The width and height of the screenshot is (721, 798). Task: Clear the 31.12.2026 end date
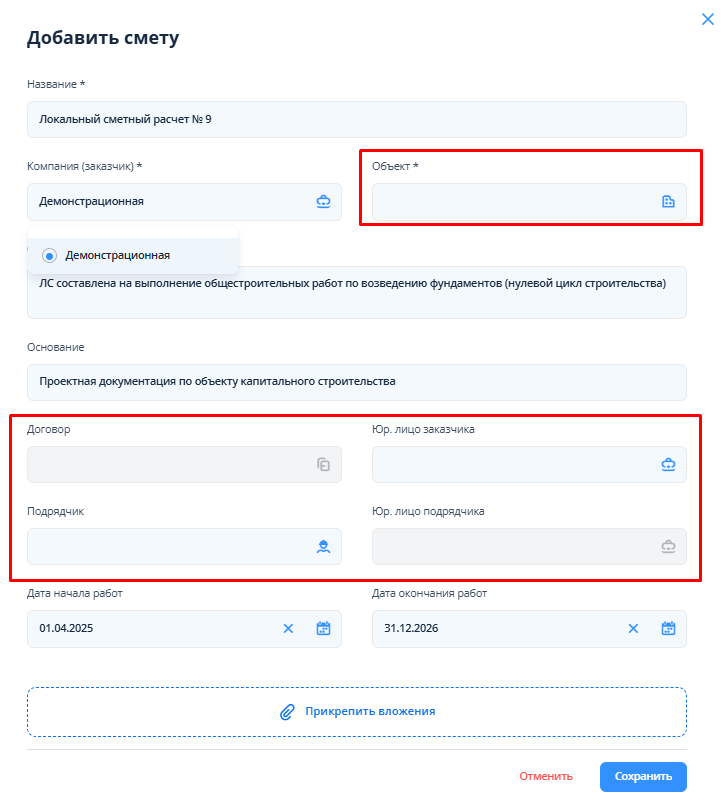pyautogui.click(x=633, y=629)
